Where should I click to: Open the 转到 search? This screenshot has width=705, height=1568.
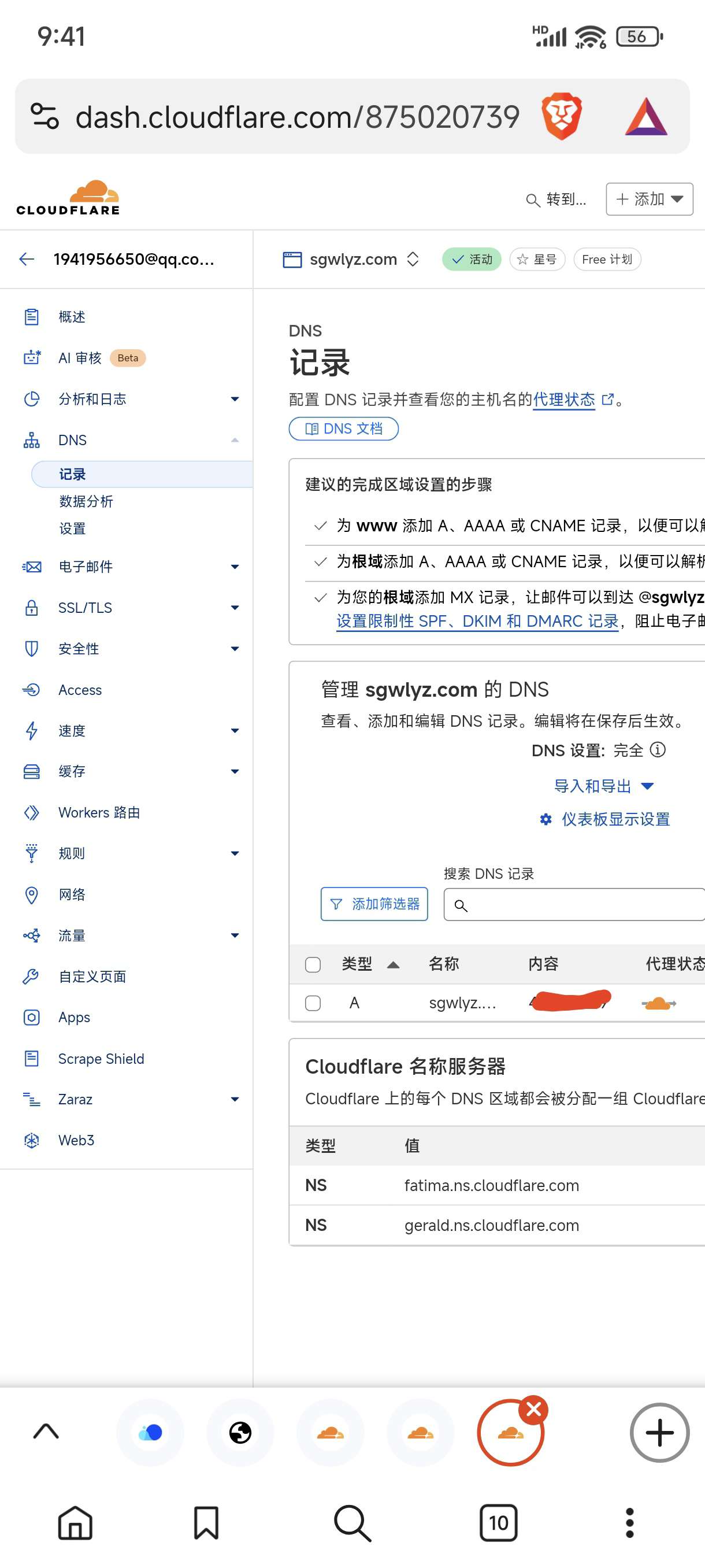556,199
